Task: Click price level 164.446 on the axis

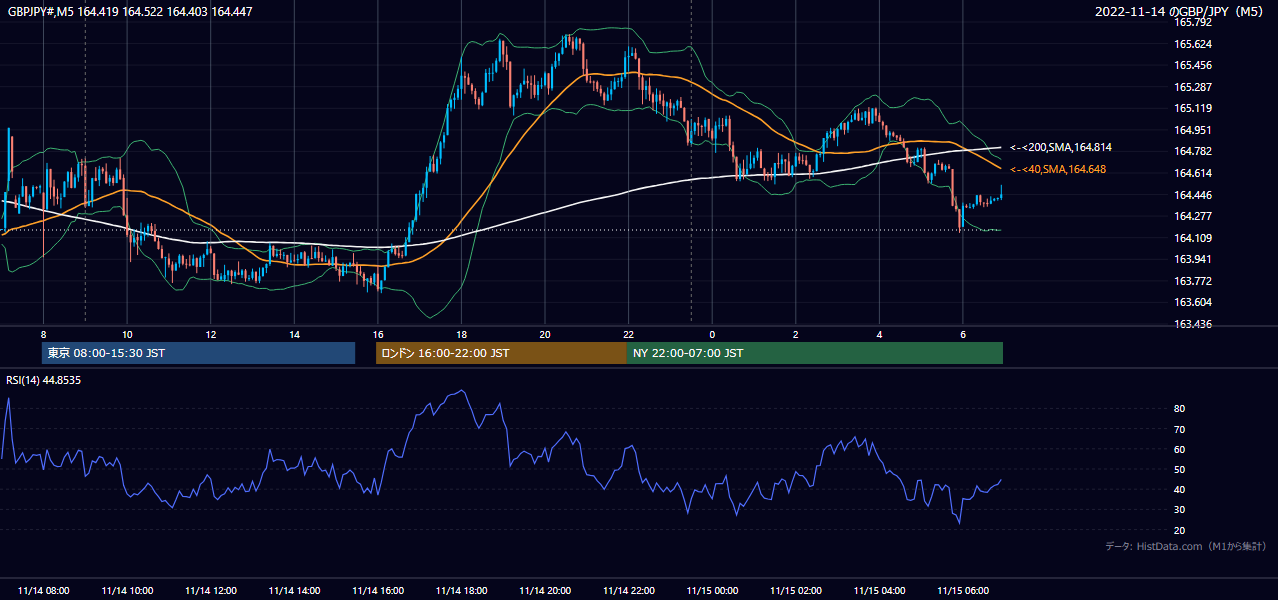Action: tap(1193, 195)
